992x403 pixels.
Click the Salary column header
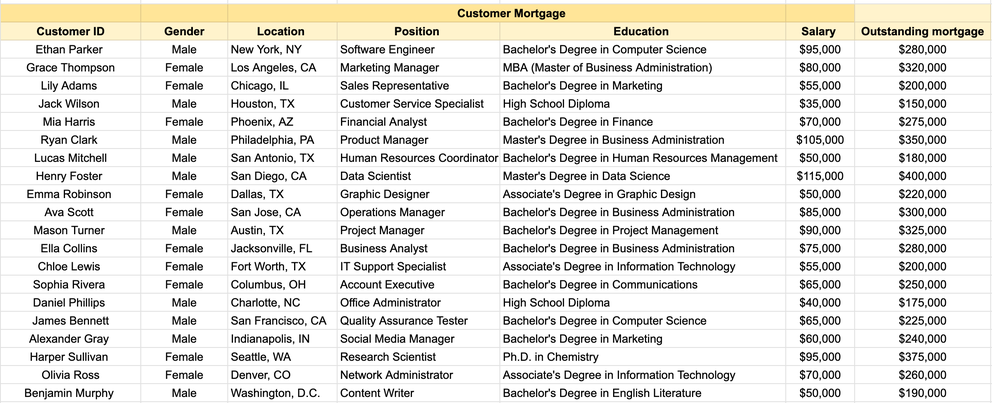point(818,31)
